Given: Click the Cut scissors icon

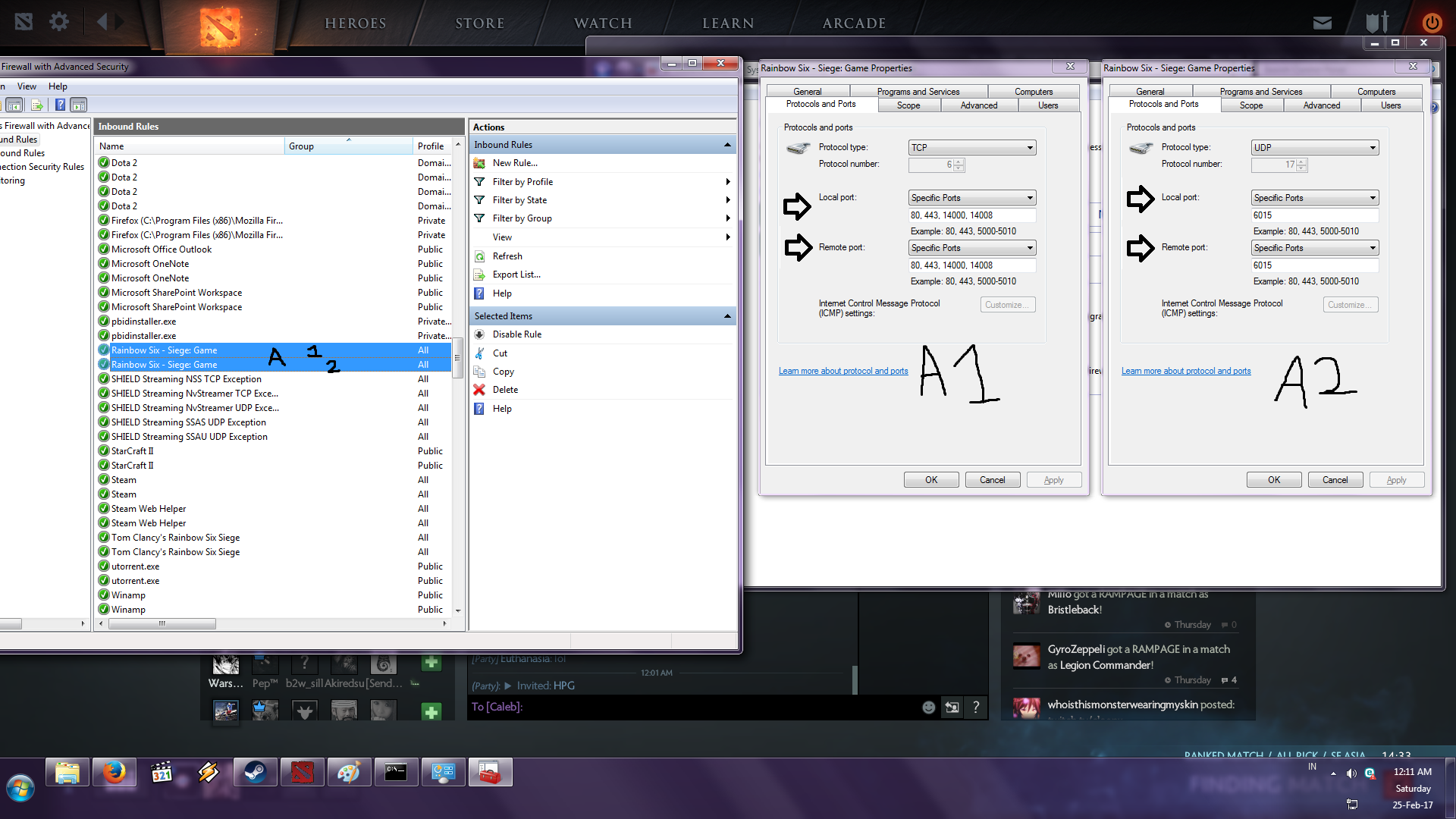Looking at the screenshot, I should [479, 353].
